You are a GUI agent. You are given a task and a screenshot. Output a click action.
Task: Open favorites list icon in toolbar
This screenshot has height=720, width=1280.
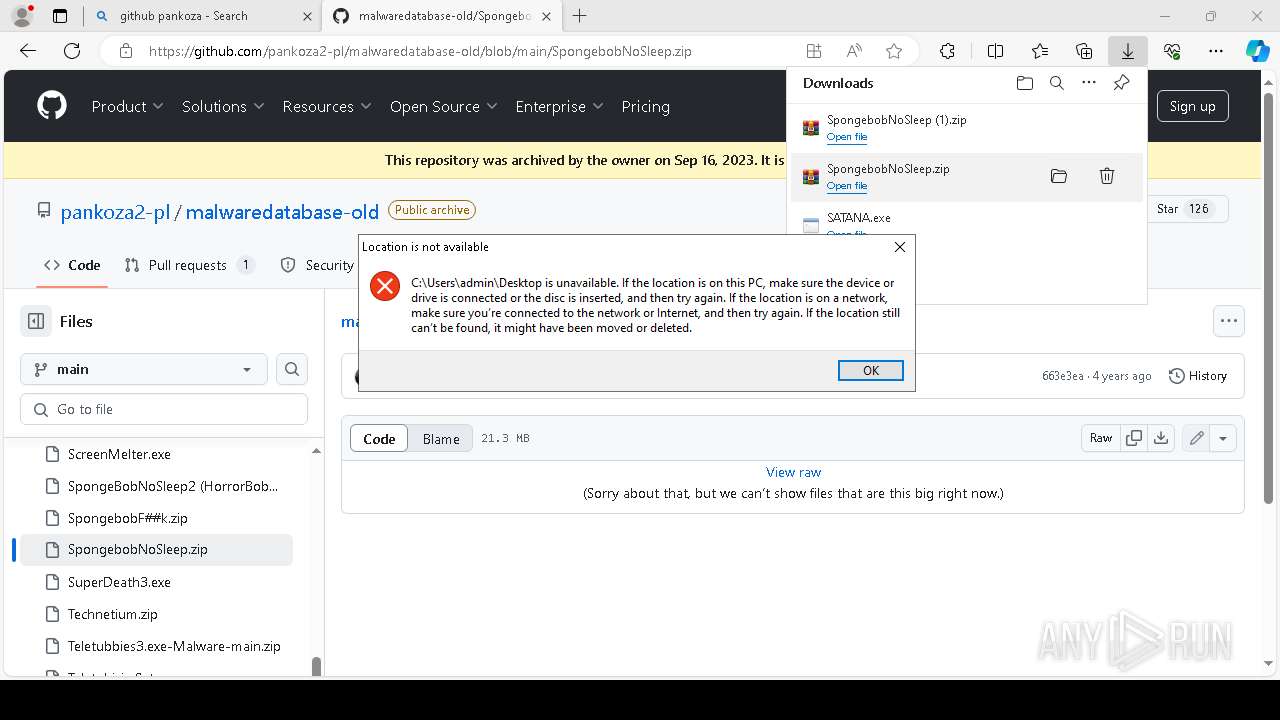pos(1040,51)
